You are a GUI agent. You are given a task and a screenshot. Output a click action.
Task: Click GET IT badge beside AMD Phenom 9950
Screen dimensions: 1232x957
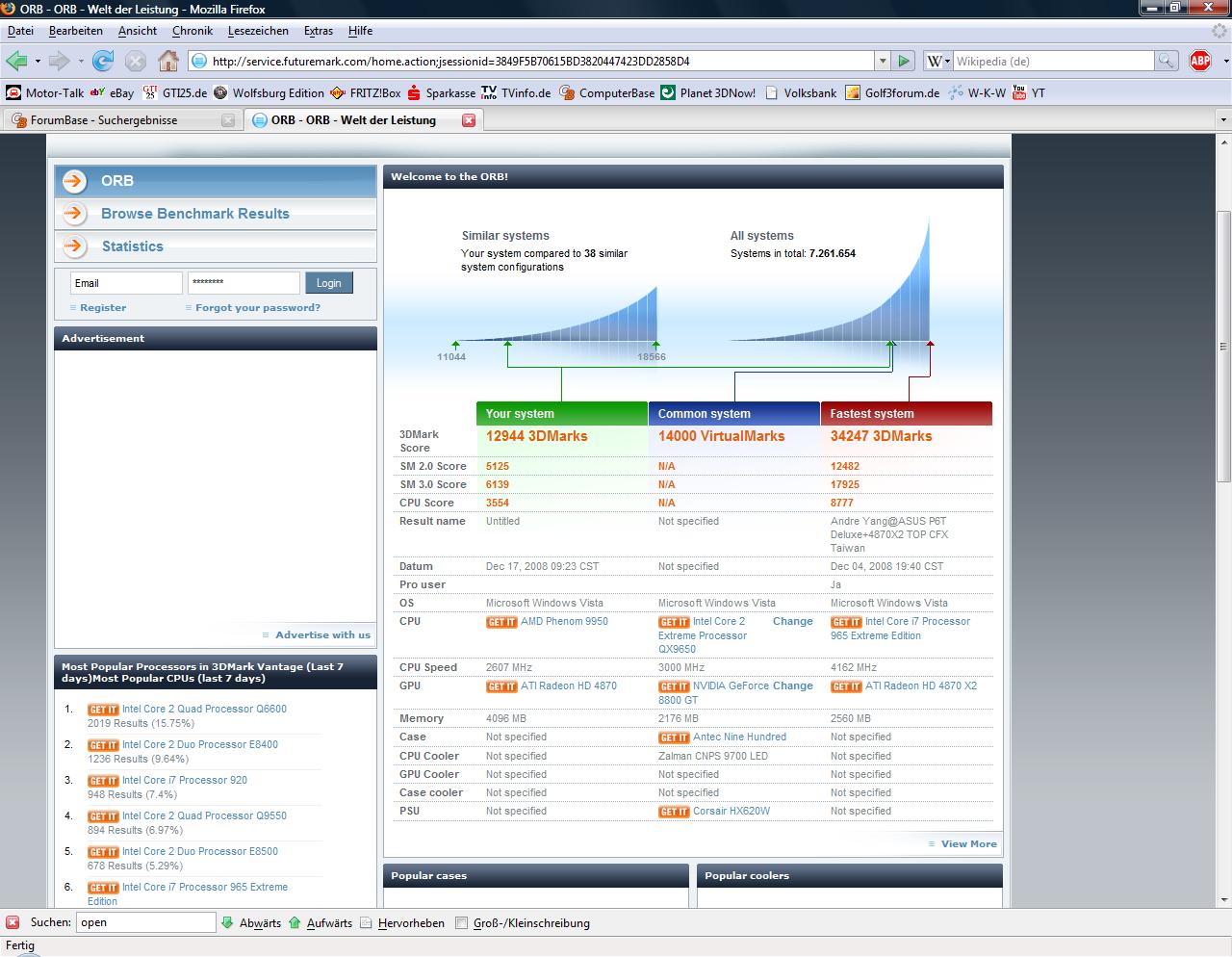coord(501,622)
